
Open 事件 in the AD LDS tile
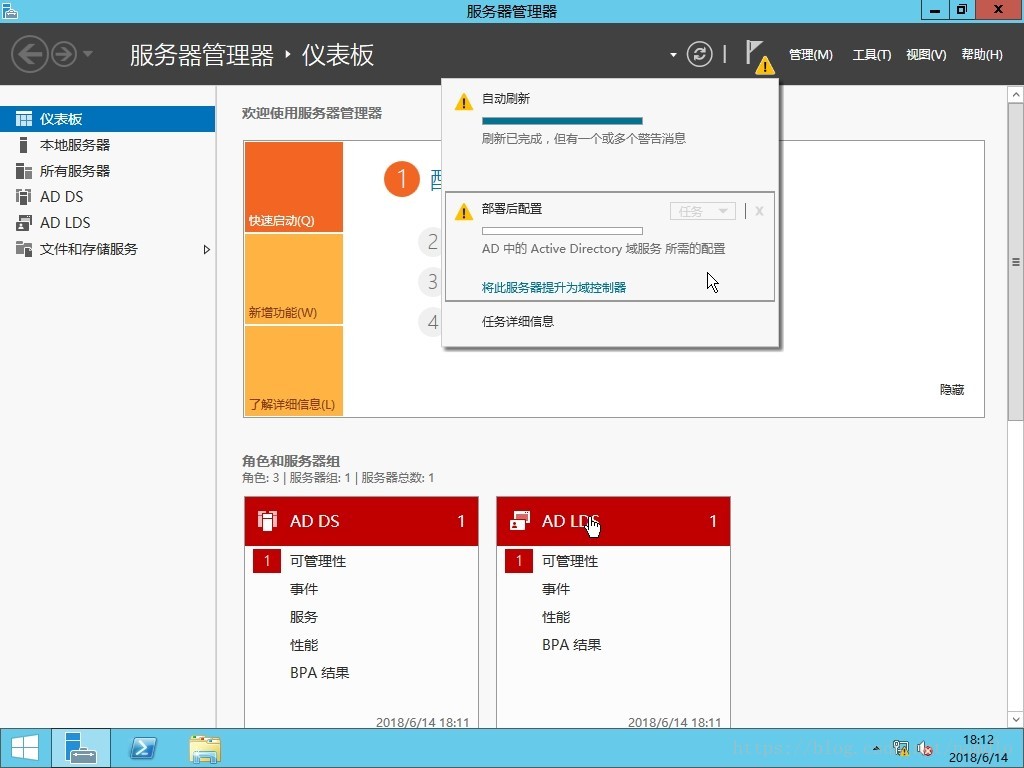click(x=556, y=589)
